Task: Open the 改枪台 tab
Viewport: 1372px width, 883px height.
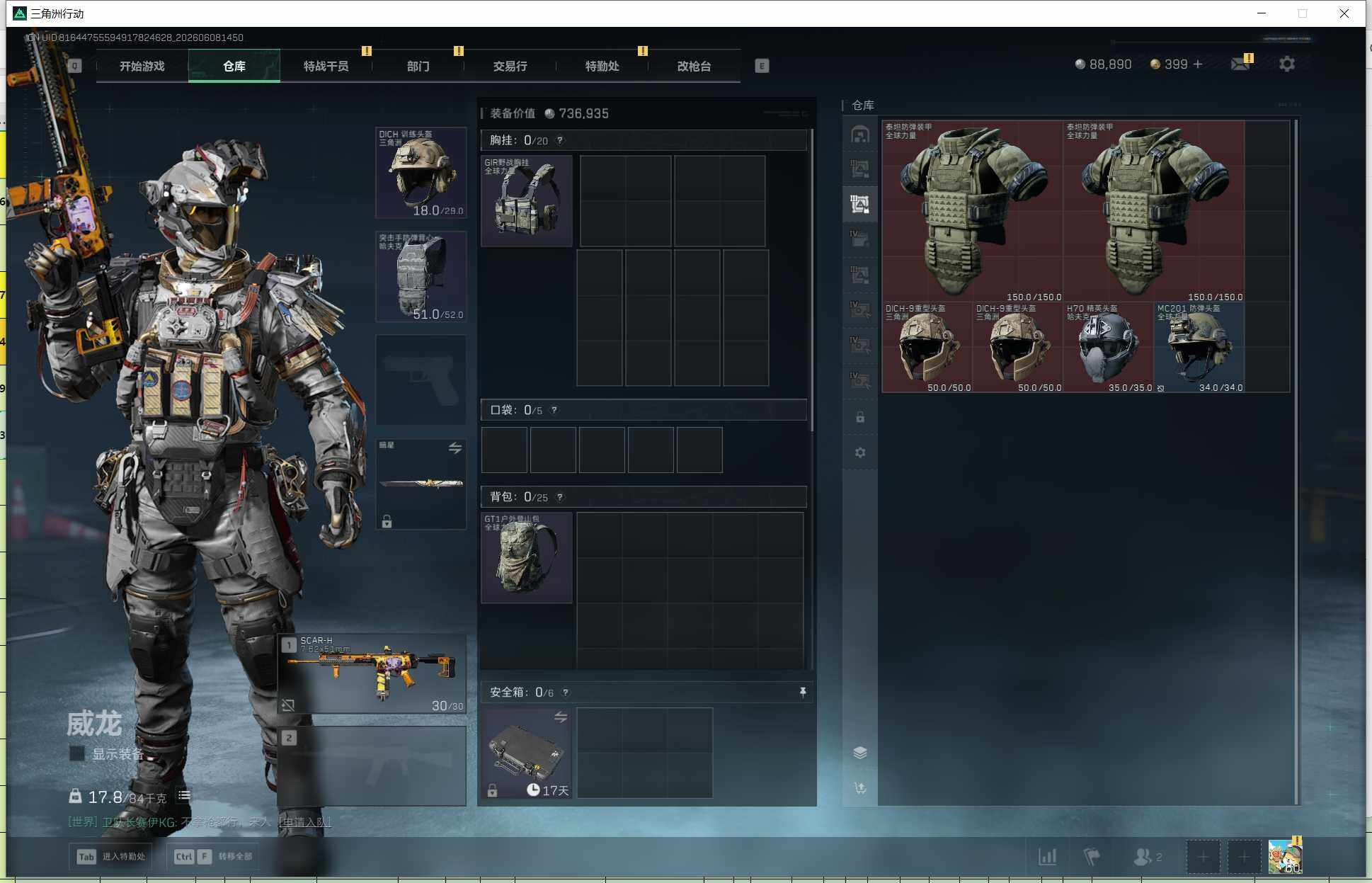Action: coord(694,66)
